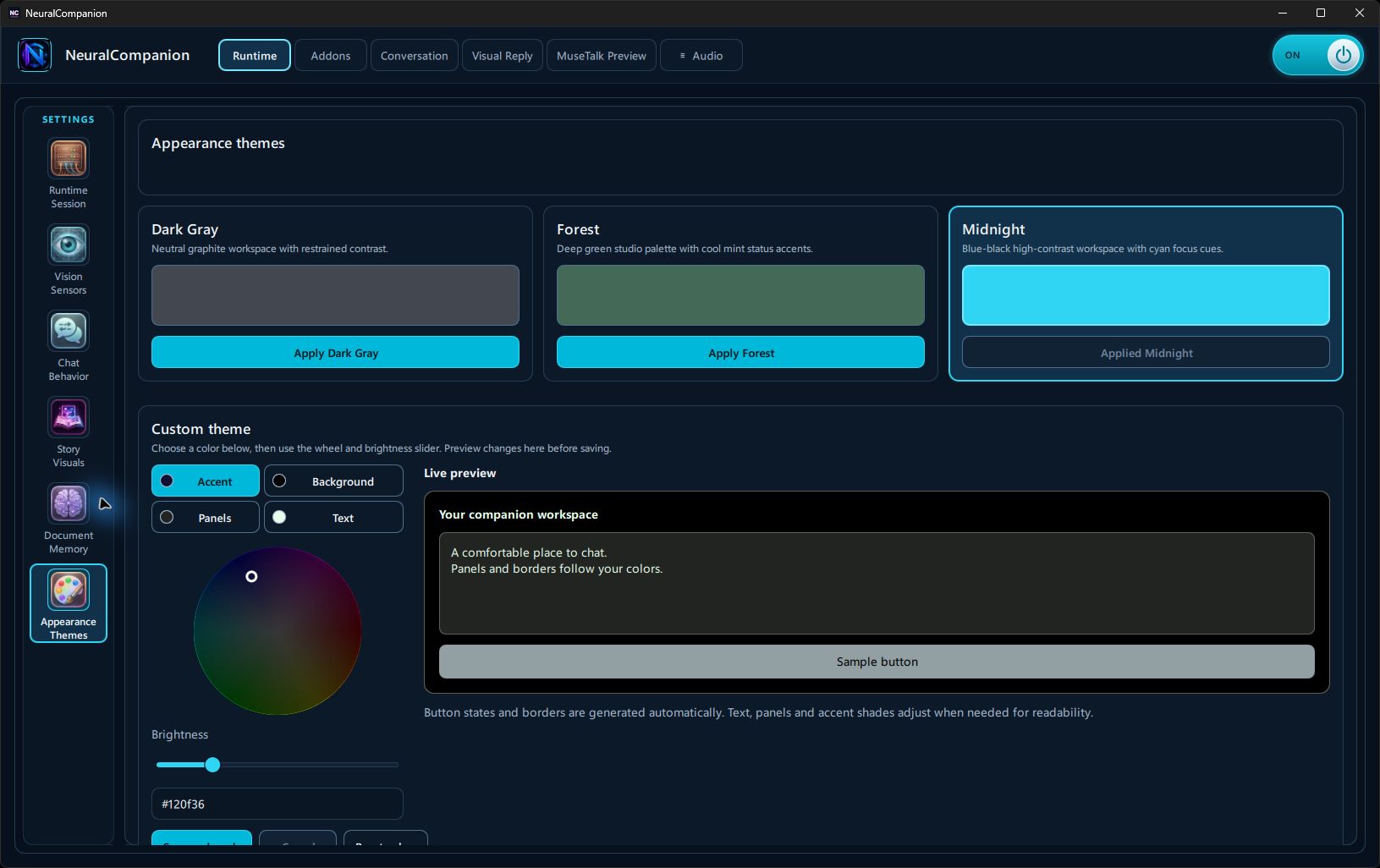Open Story Visuals settings icon

coord(69,417)
